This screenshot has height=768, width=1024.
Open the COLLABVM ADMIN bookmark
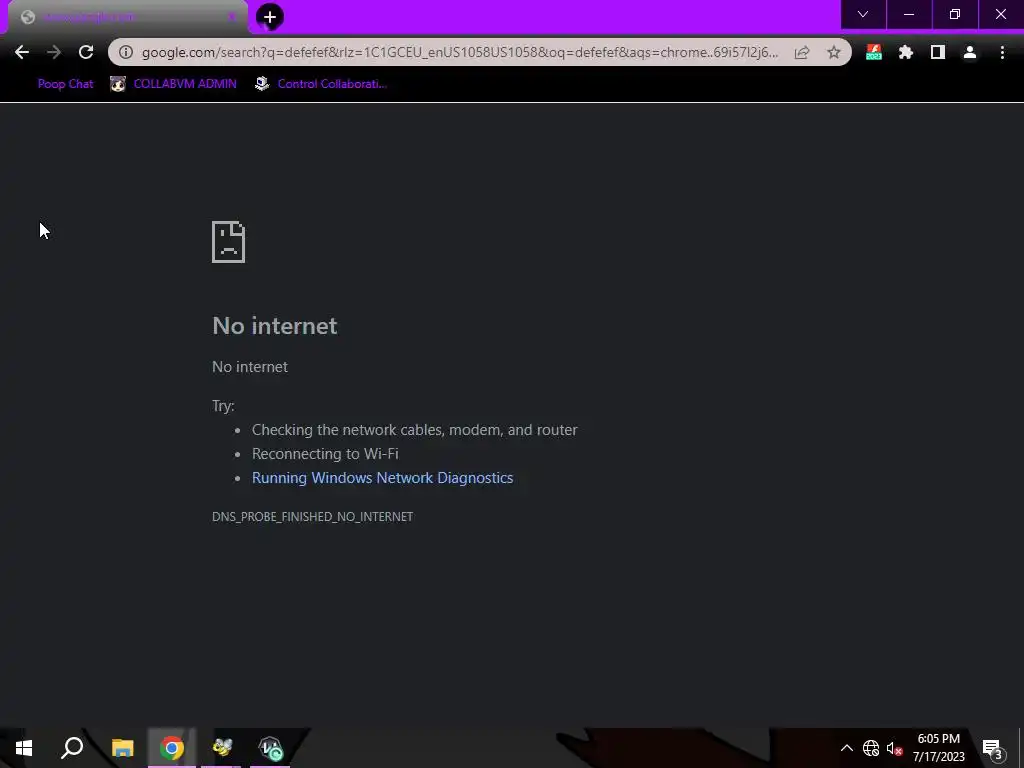click(173, 84)
